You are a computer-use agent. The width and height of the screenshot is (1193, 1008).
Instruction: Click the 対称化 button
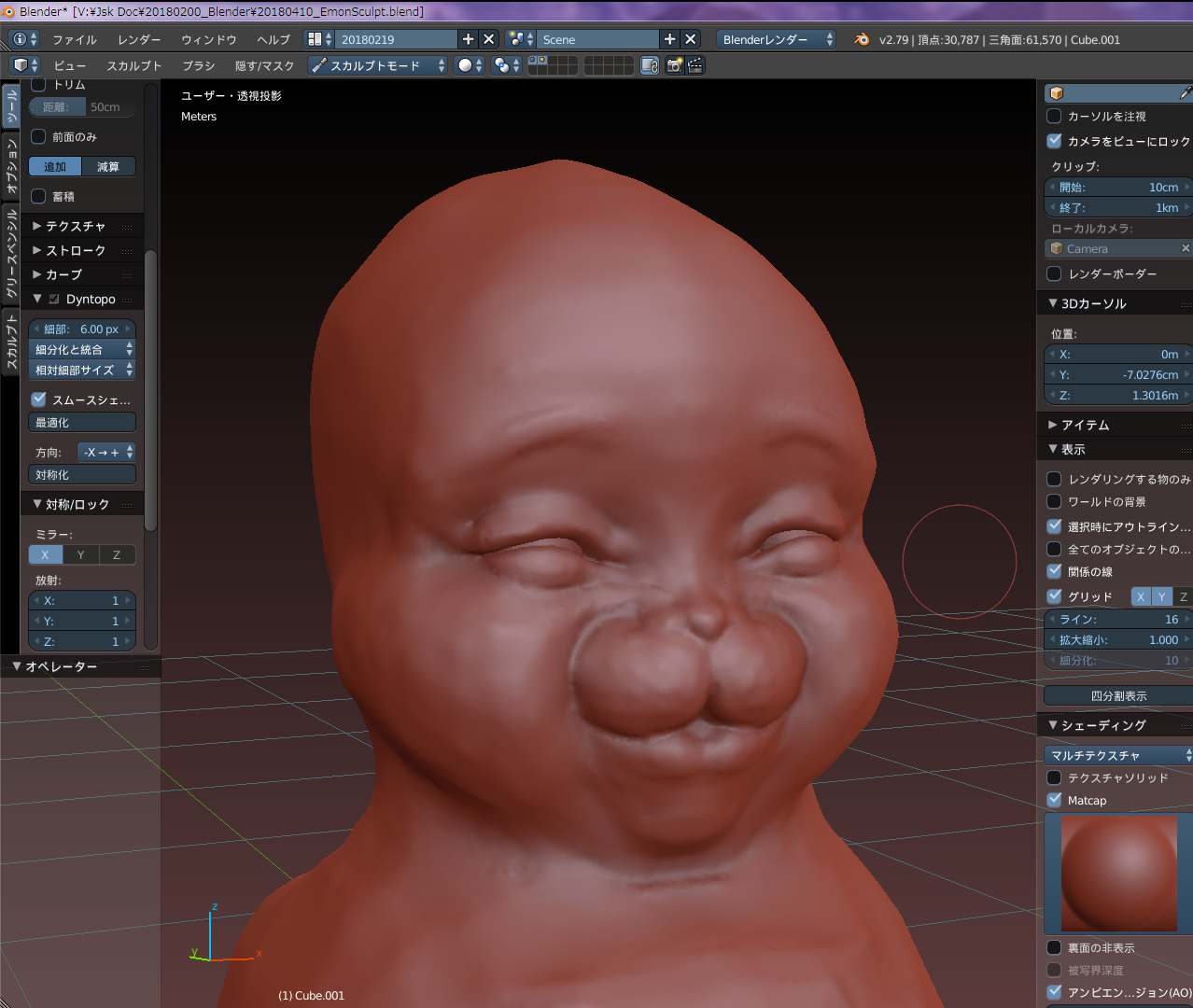[82, 474]
